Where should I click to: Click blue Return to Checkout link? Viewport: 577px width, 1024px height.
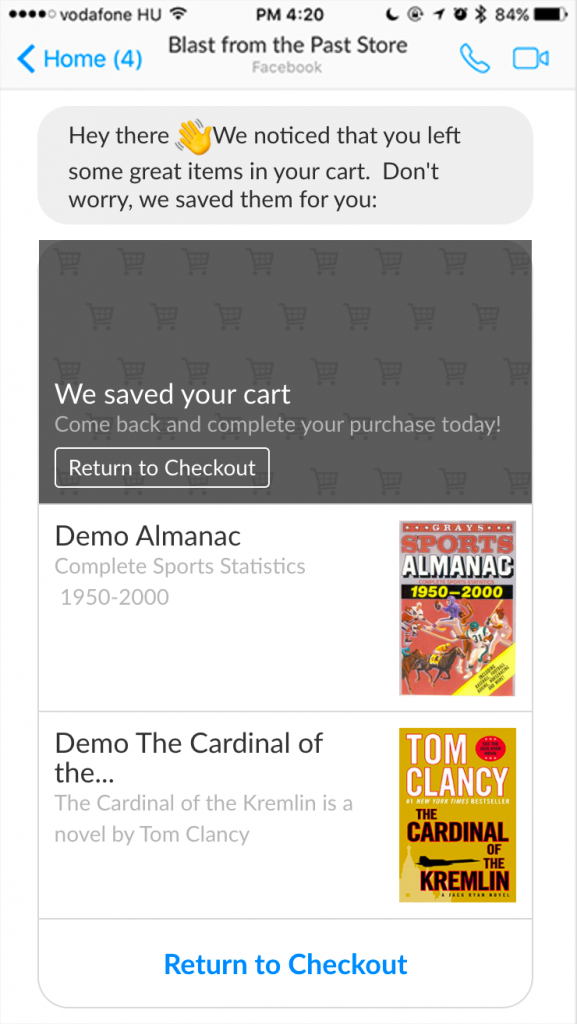[285, 965]
